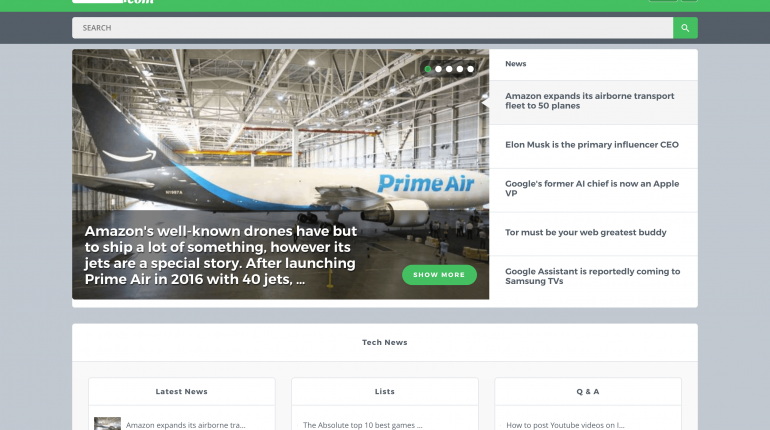The image size is (770, 430).
Task: Open Google's former AI chief headline
Action: [593, 188]
